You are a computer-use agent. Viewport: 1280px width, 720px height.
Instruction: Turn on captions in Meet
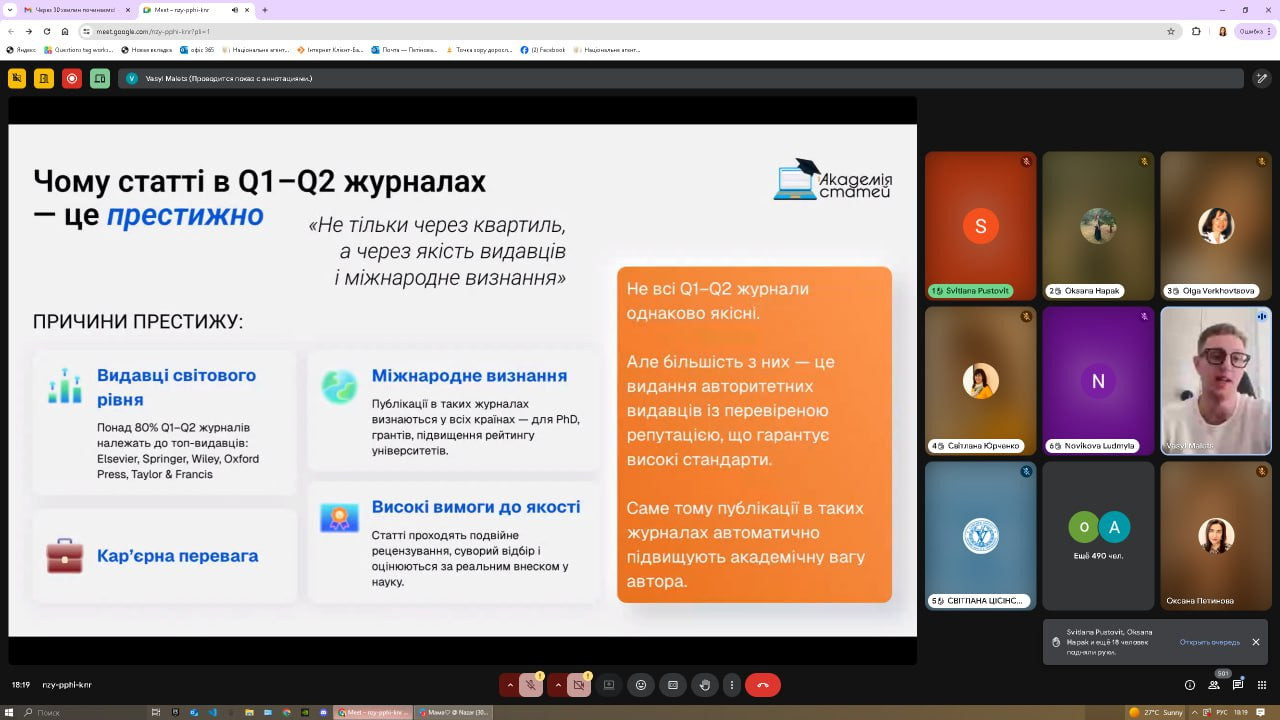pos(673,685)
